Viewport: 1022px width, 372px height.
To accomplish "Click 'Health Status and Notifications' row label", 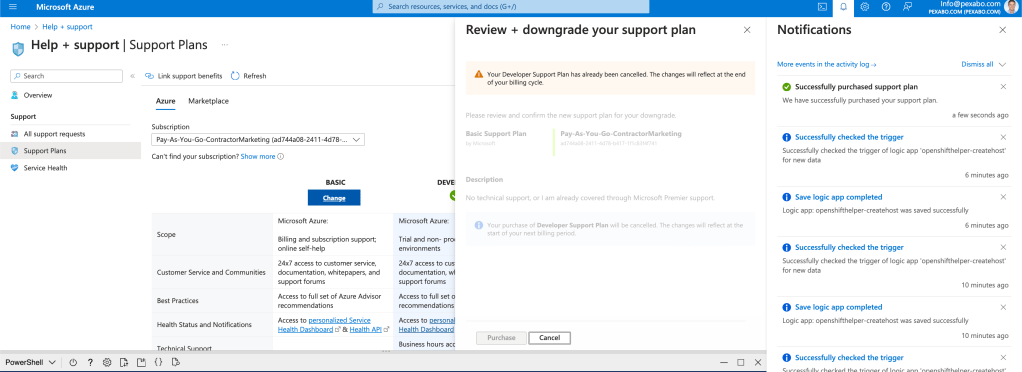I will 204,324.
